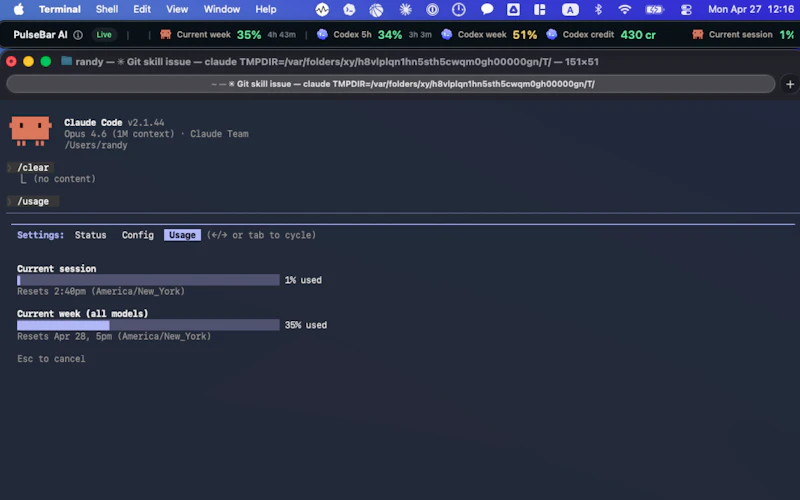This screenshot has height=500, width=800.
Task: Open the window layout menu bar icon
Action: [x=540, y=9]
